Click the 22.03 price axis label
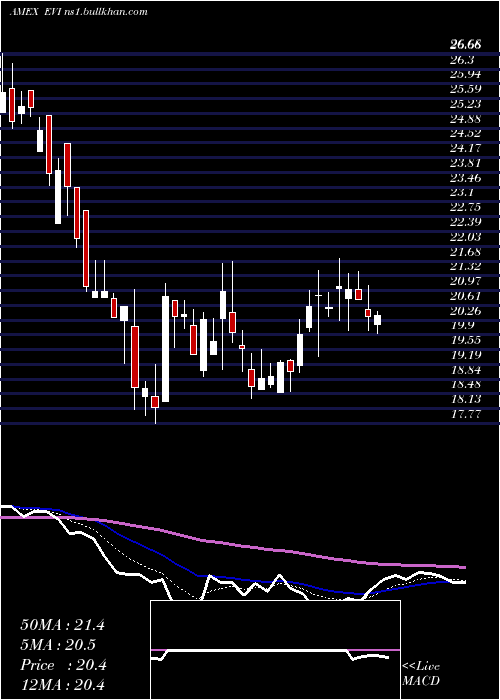 coord(466,237)
